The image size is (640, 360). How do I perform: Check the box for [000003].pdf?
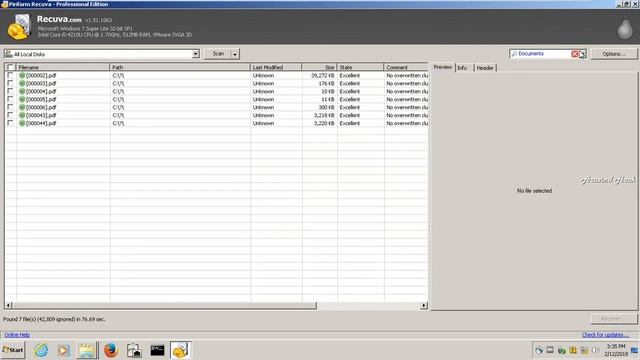pos(10,83)
